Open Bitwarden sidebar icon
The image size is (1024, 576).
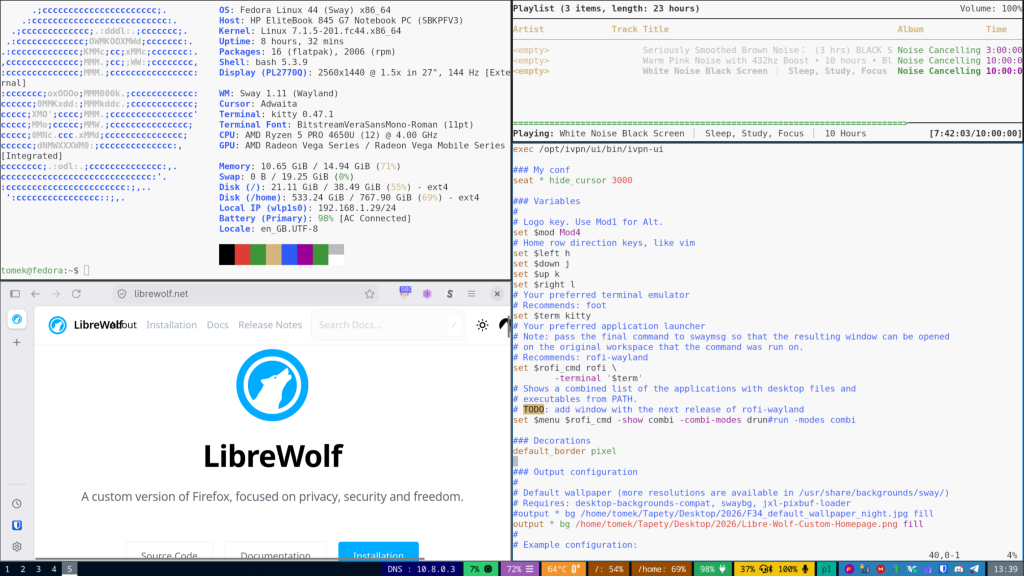(17, 525)
